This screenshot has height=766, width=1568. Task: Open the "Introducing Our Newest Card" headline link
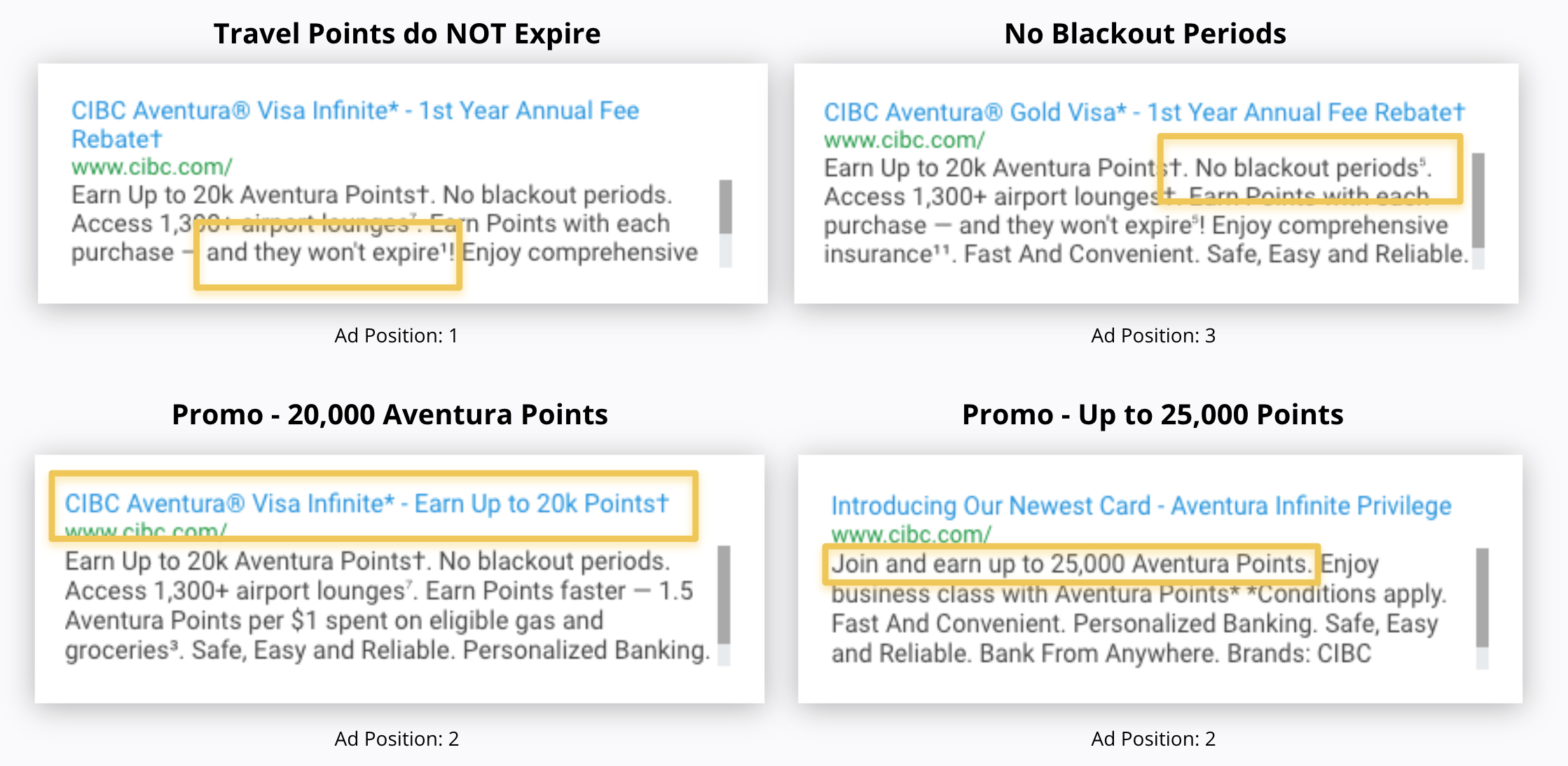pyautogui.click(x=1141, y=506)
